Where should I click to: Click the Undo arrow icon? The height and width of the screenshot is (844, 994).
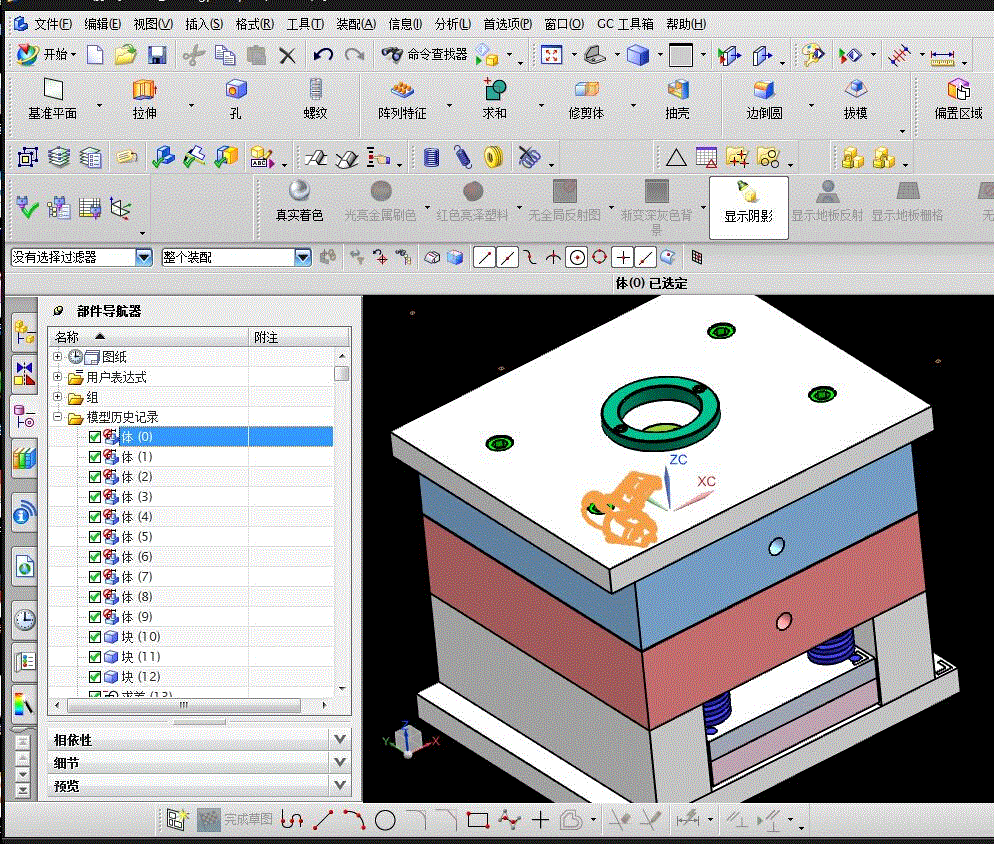(x=323, y=55)
